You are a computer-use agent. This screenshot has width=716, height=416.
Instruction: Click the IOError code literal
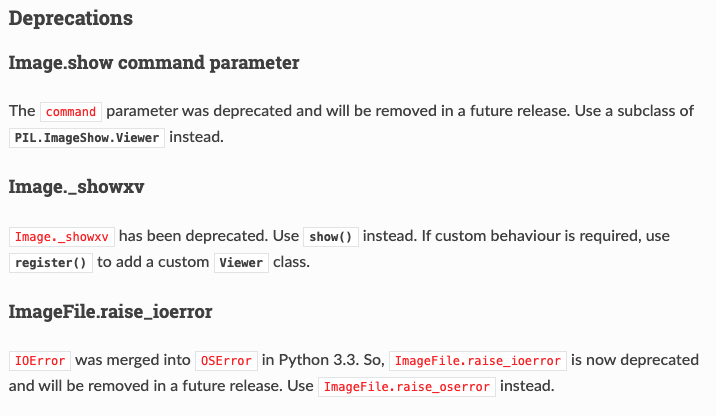click(40, 361)
